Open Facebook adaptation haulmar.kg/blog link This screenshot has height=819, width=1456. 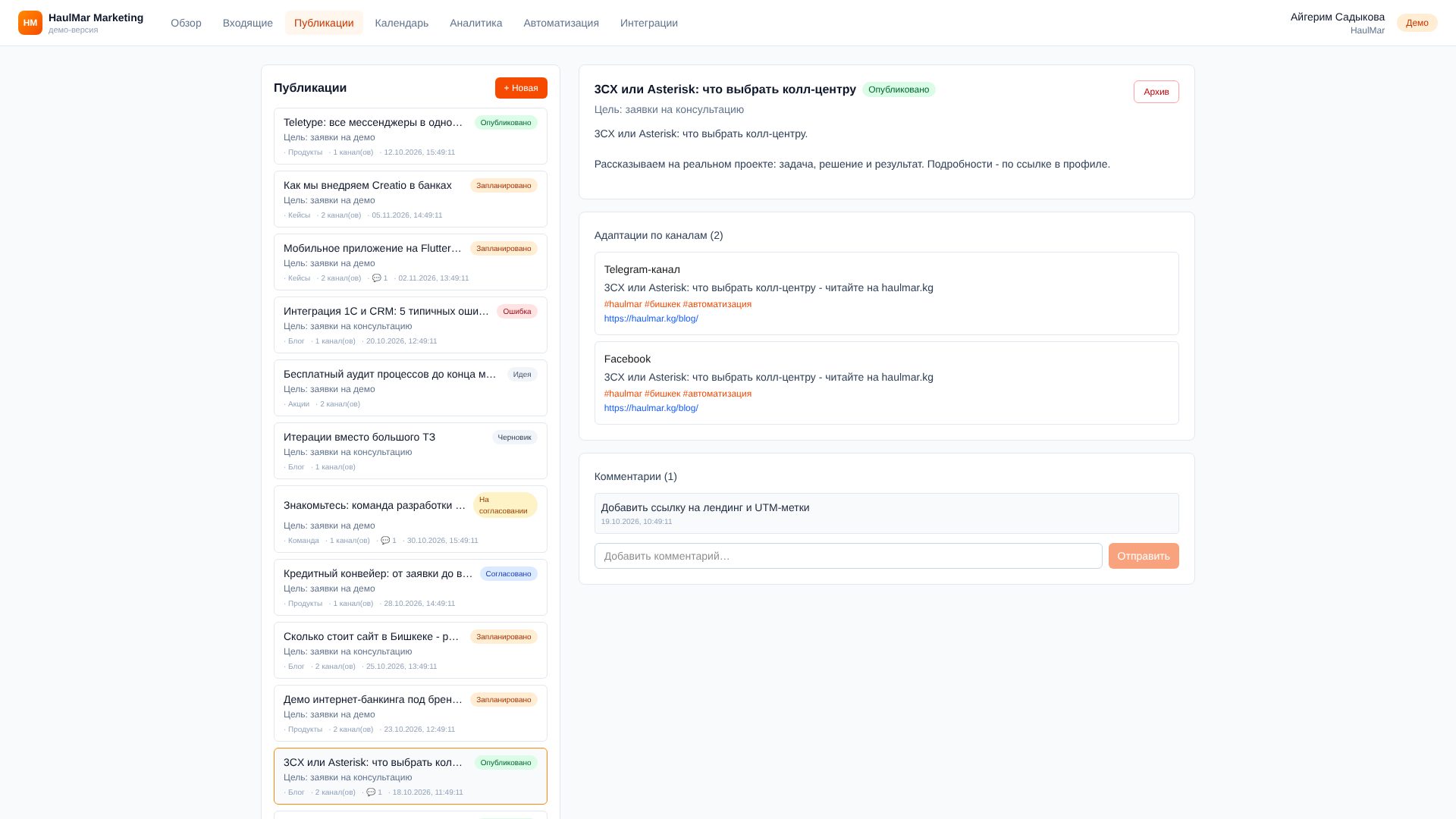[x=651, y=408]
